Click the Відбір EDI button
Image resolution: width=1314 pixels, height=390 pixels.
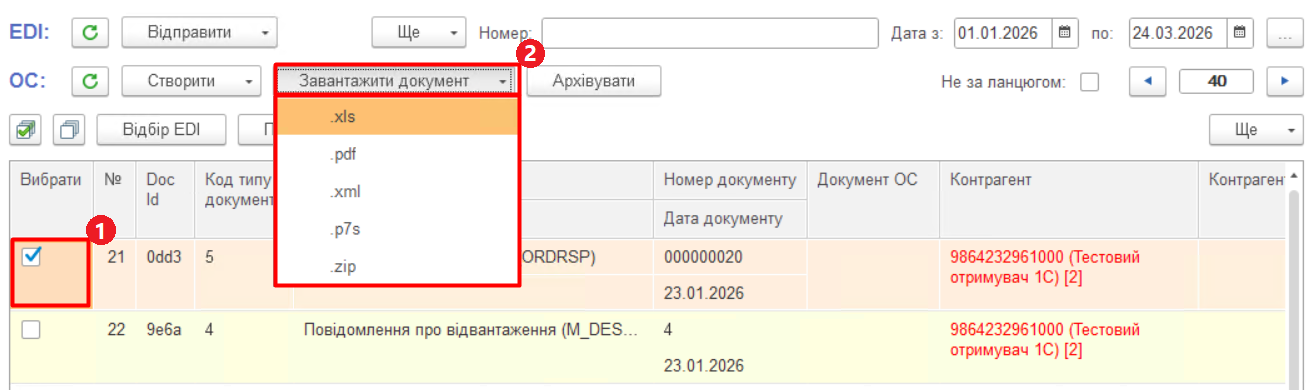pos(160,130)
